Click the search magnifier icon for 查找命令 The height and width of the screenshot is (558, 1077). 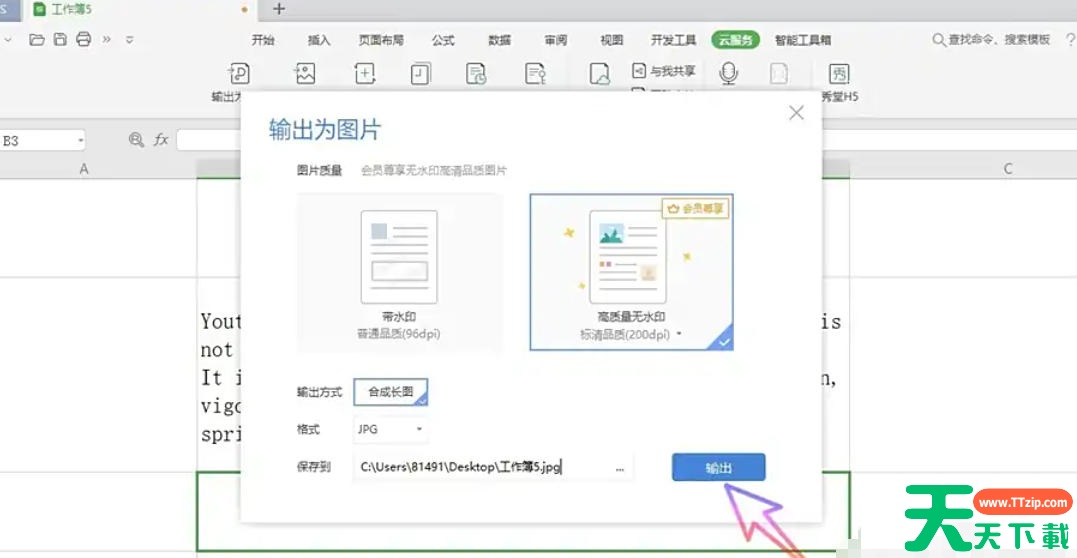click(x=938, y=40)
